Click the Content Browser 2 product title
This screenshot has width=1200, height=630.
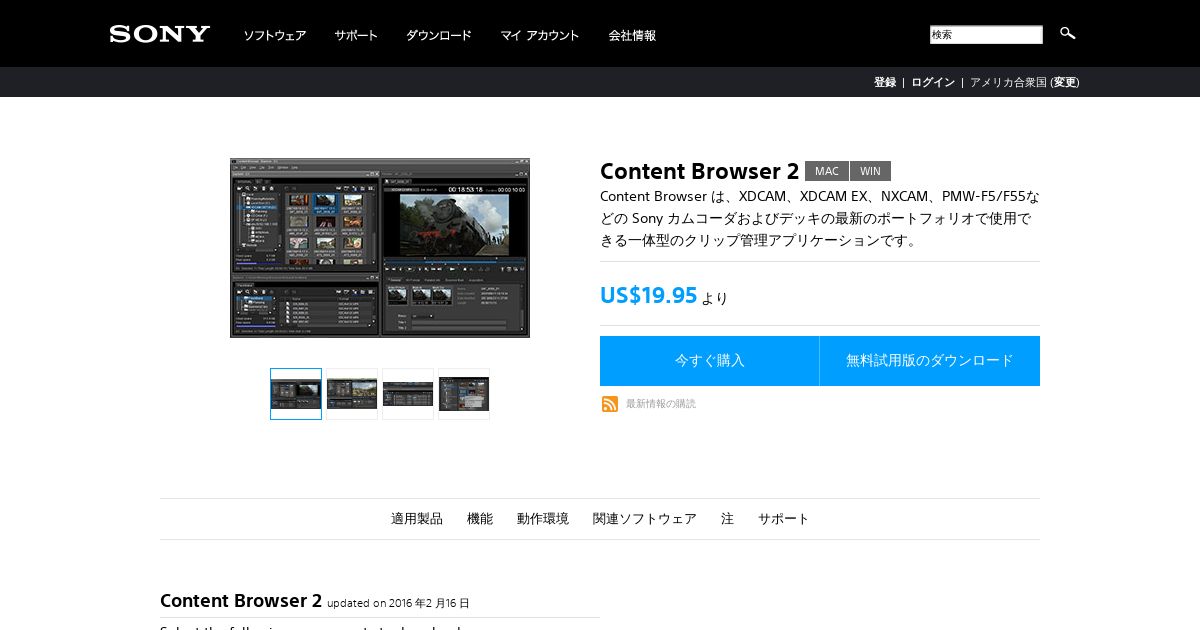(x=699, y=171)
